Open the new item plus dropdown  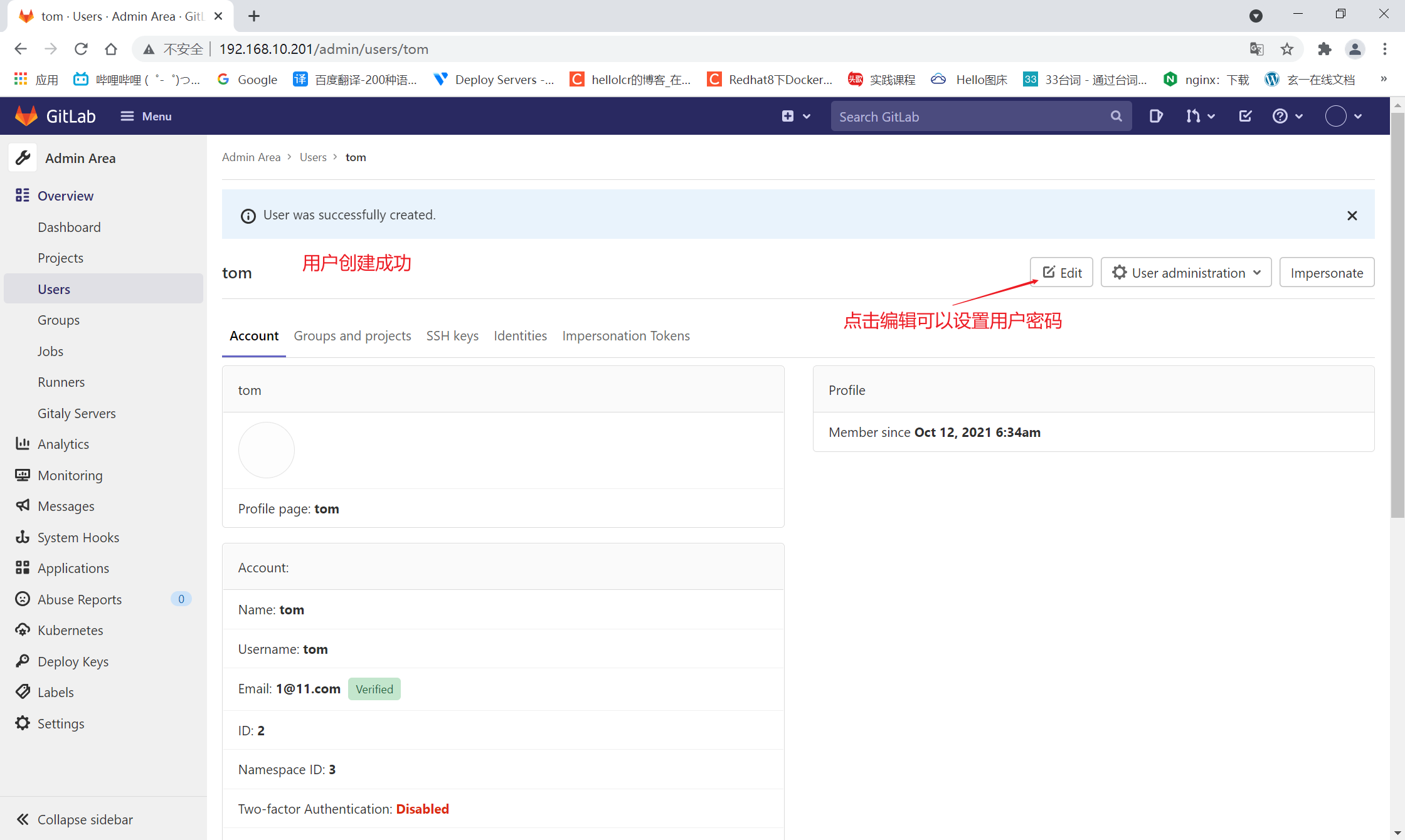click(x=795, y=116)
